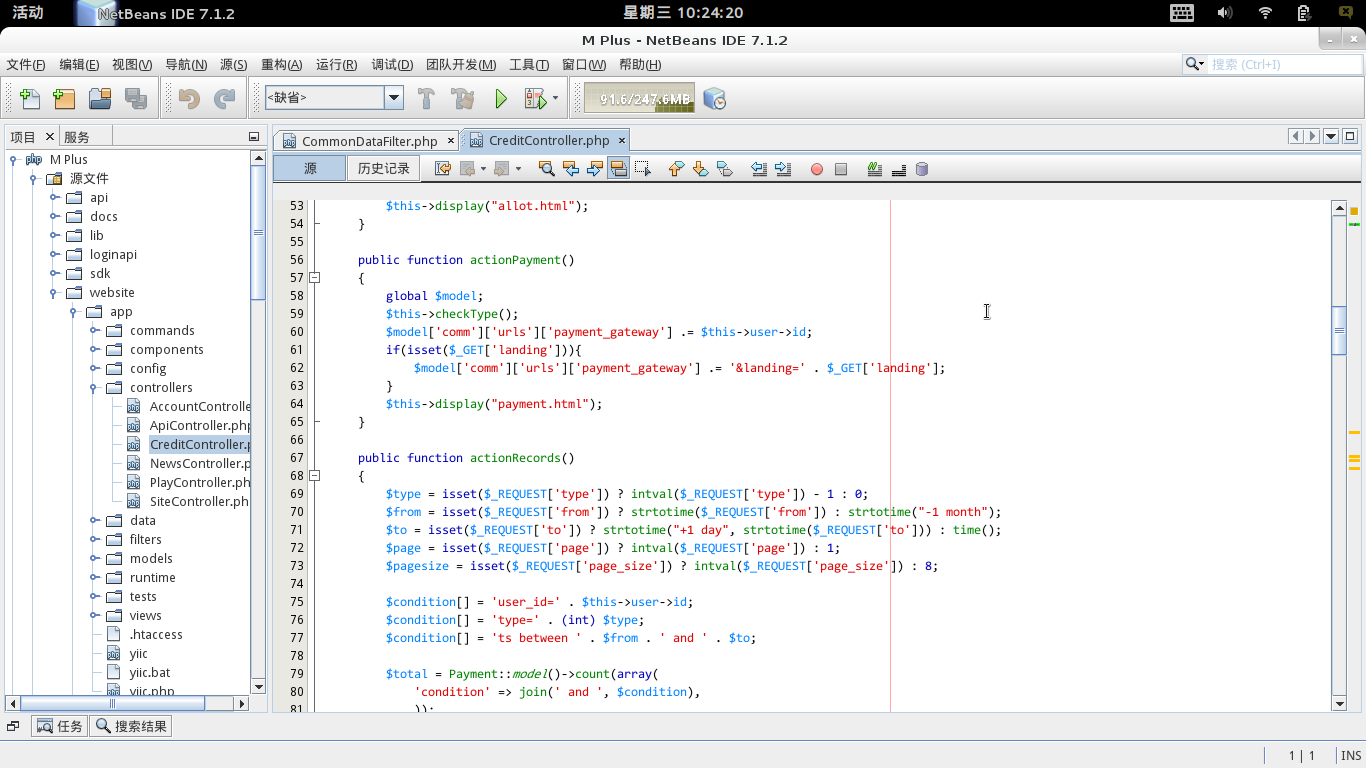The width and height of the screenshot is (1366, 768).
Task: Open the 重构(A) menu
Action: point(281,65)
